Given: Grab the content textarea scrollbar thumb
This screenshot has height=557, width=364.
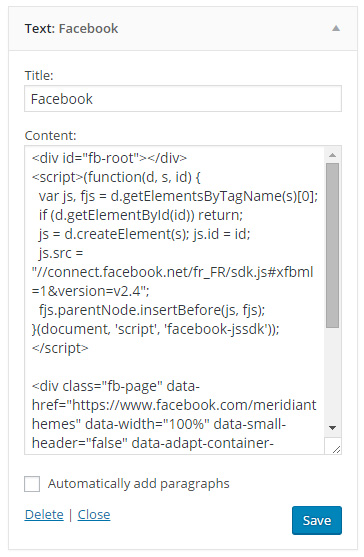Looking at the screenshot, I should (332, 245).
